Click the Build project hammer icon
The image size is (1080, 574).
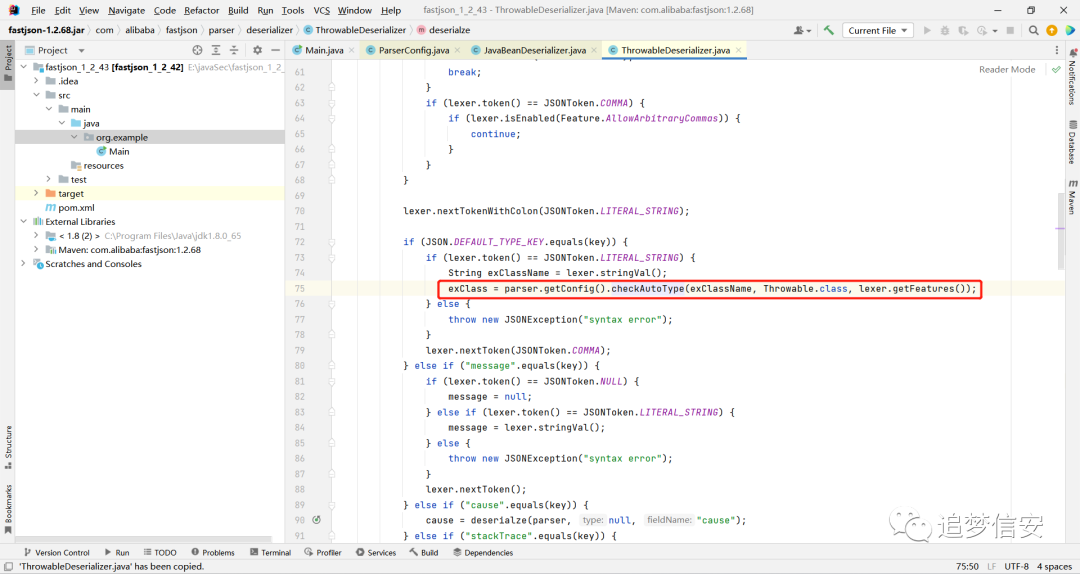pos(829,30)
